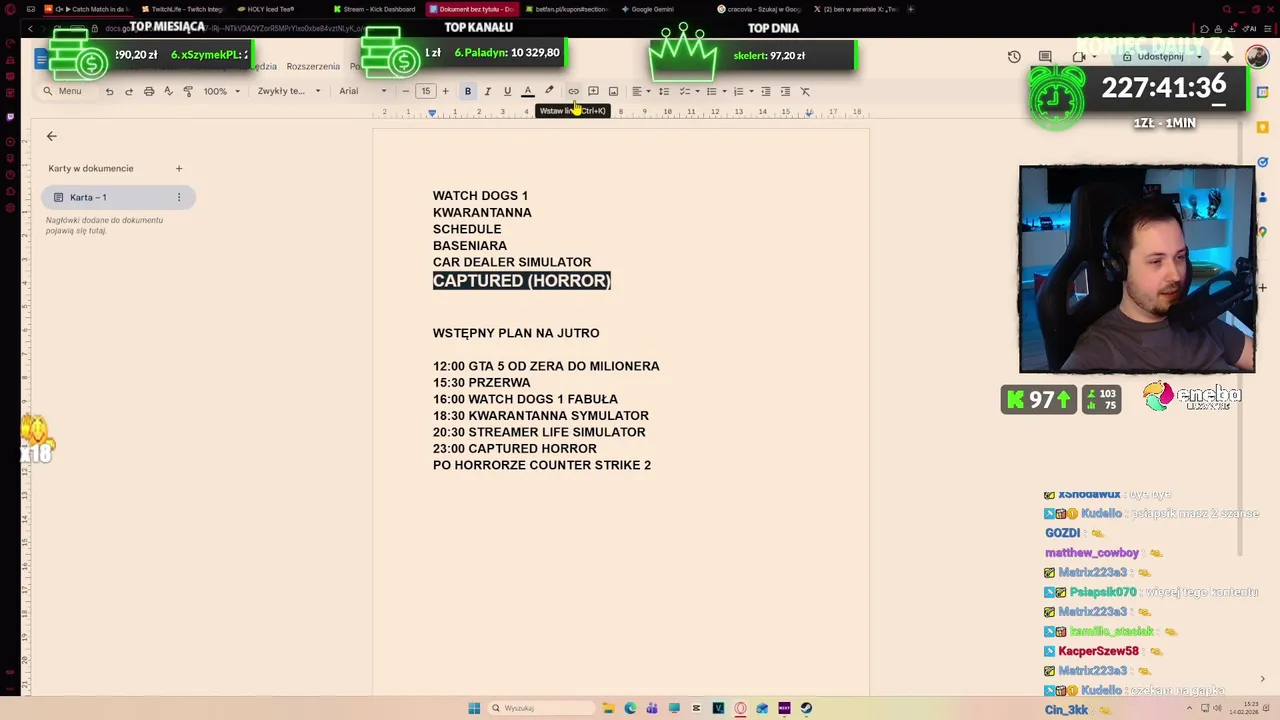Open the Udostępnij dropdown arrow
The height and width of the screenshot is (720, 1280).
point(1199,57)
